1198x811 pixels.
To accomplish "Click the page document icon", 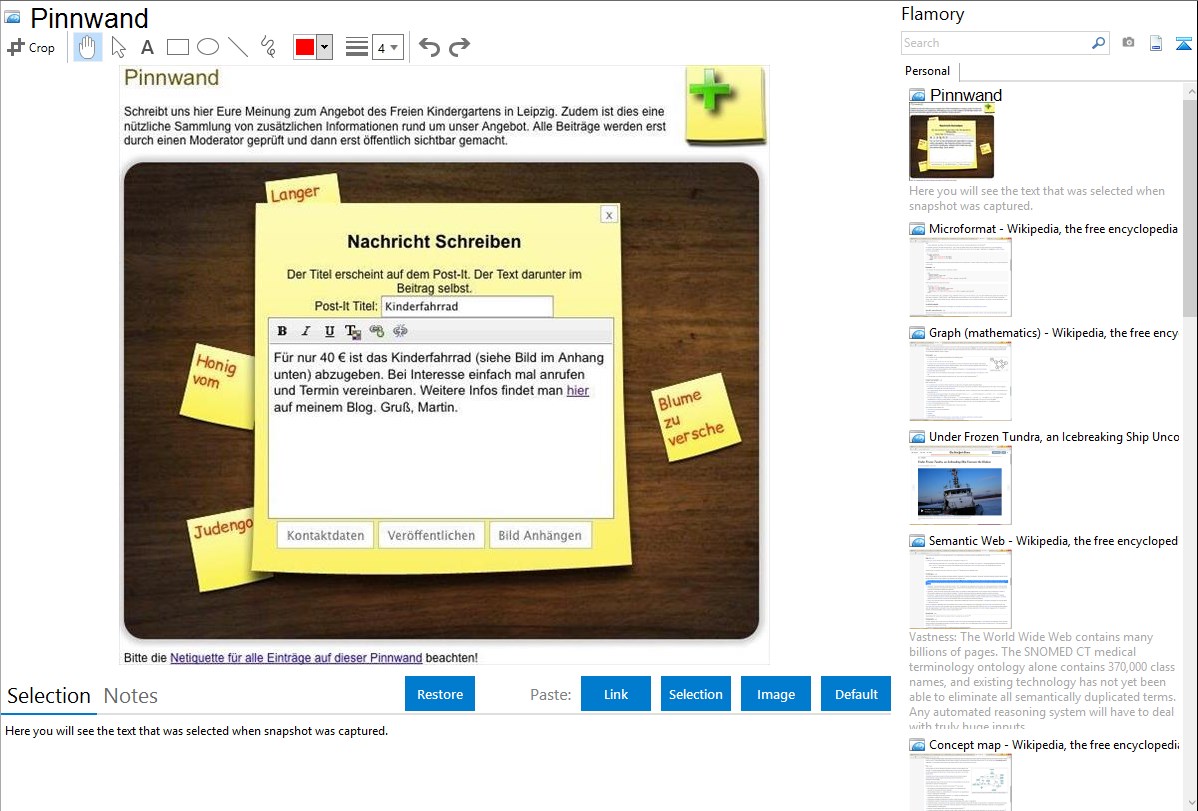I will 1156,43.
